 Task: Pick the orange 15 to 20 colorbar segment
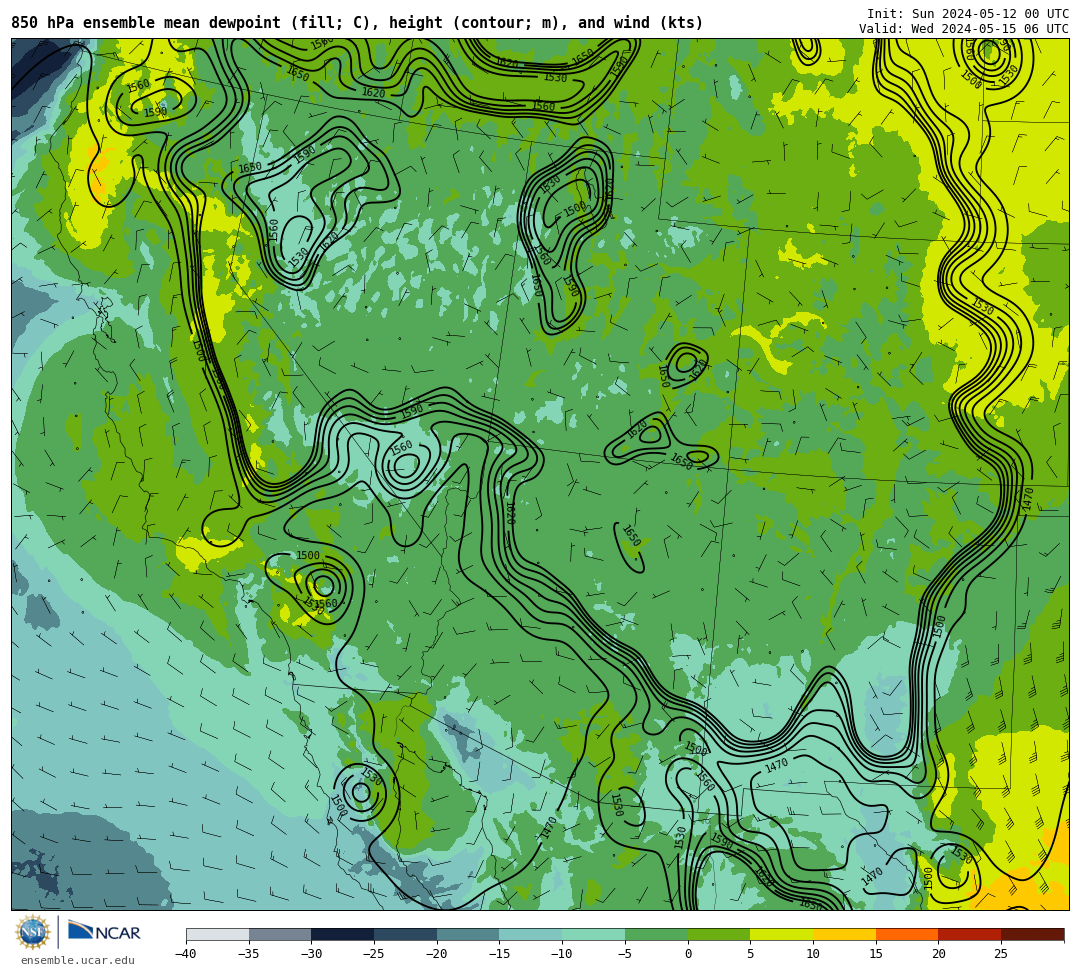[907, 934]
